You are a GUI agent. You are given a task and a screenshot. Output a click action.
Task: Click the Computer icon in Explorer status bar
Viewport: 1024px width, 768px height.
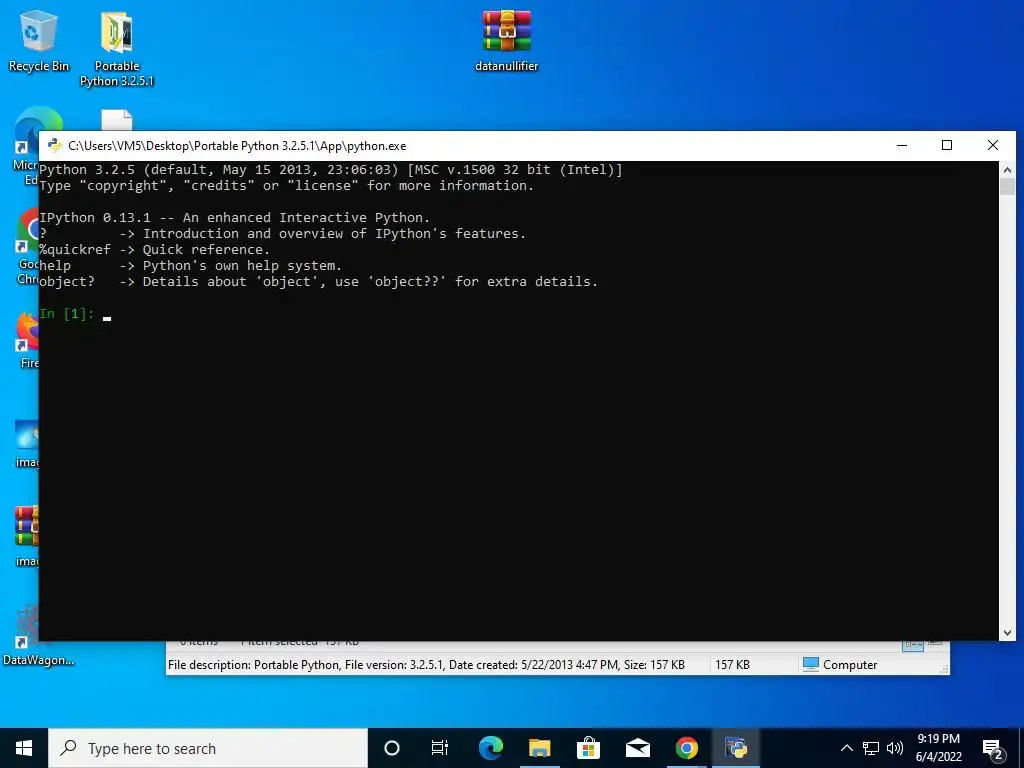[810, 664]
